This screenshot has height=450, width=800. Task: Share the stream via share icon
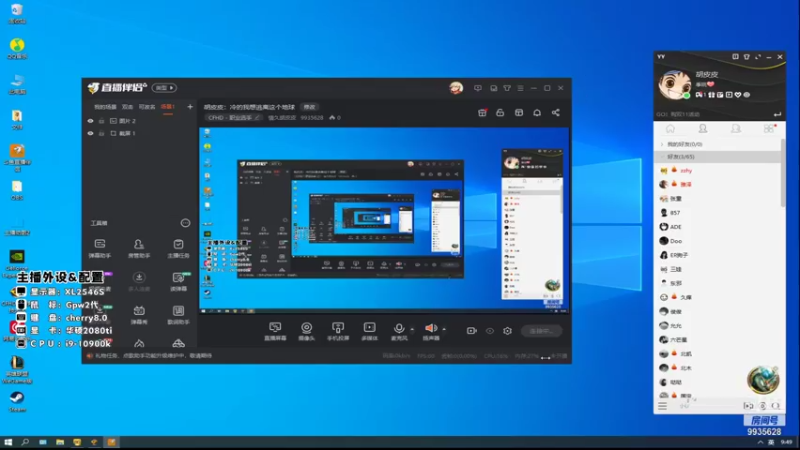(x=556, y=112)
